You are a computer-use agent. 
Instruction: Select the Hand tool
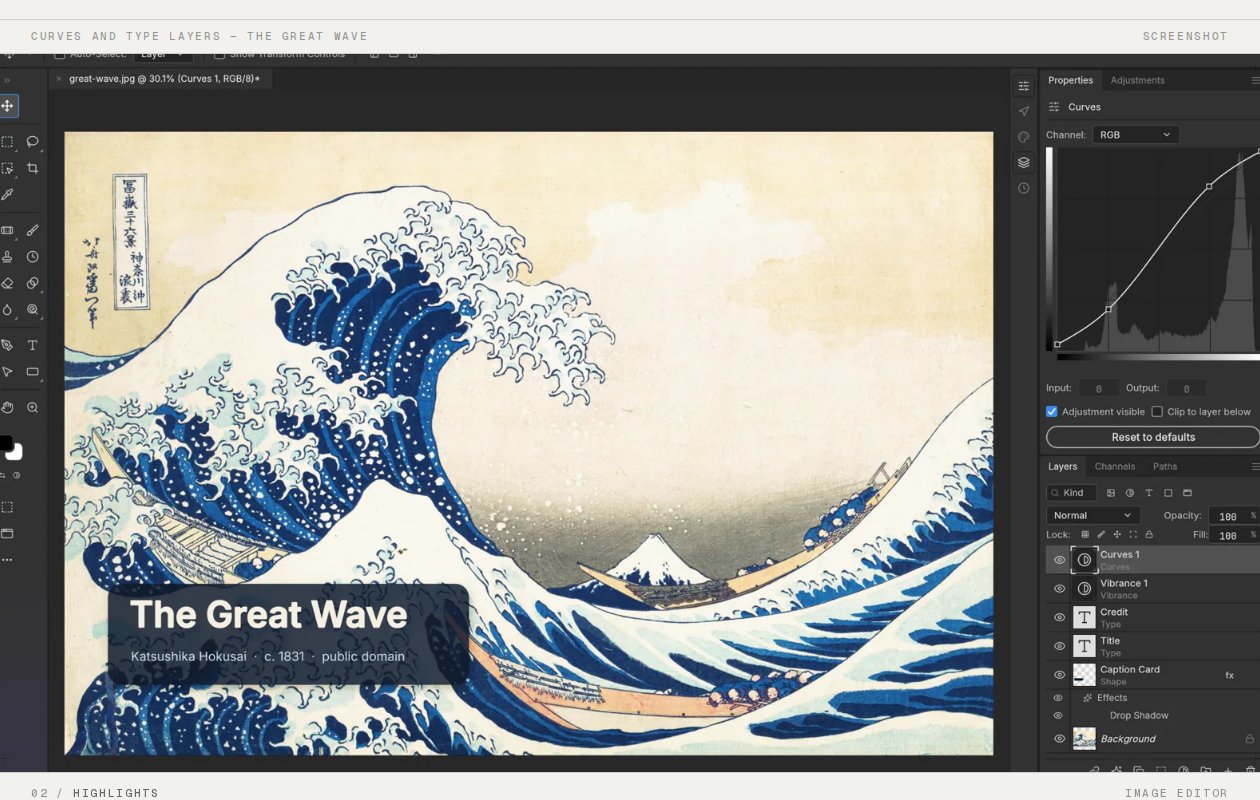click(7, 407)
